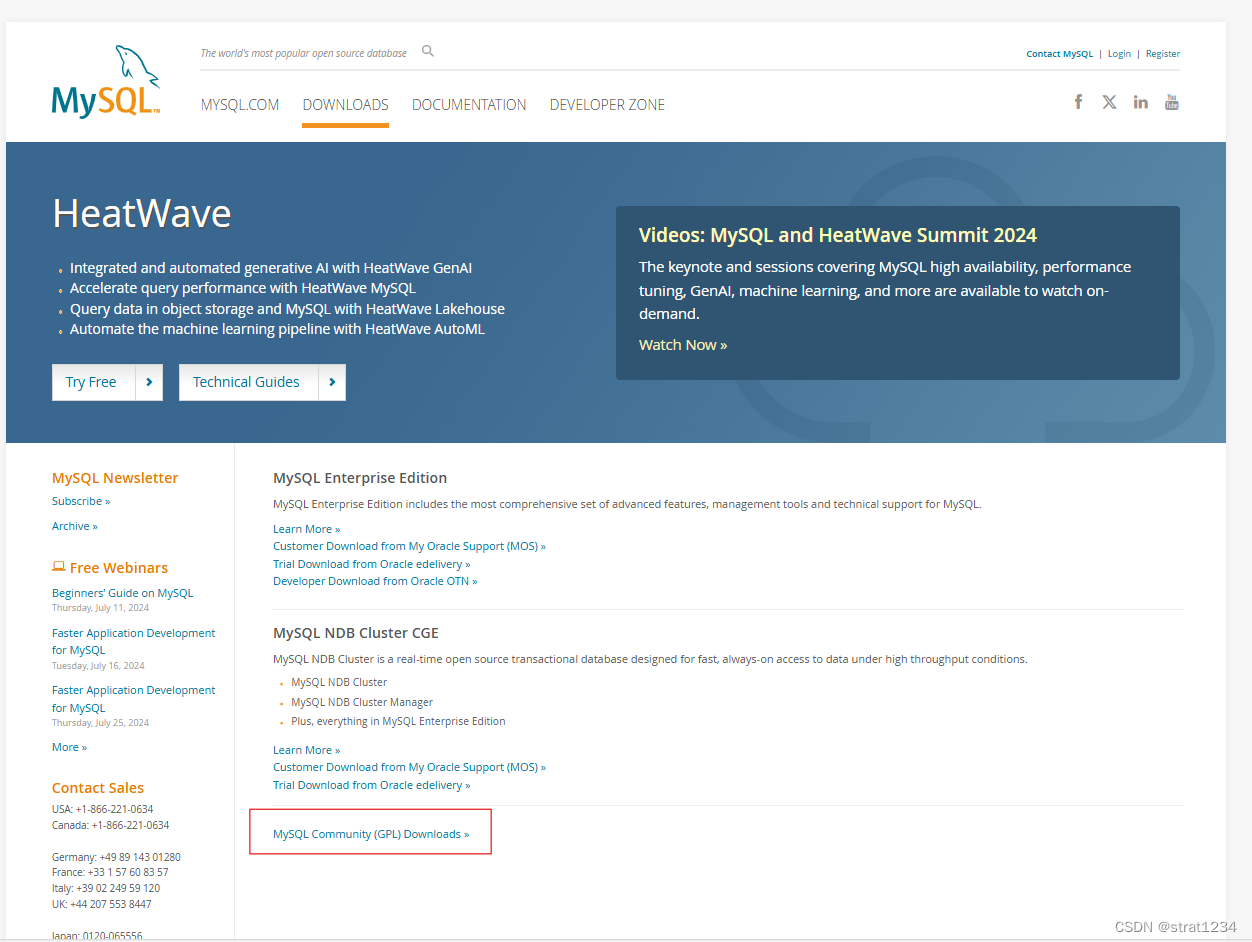Switch to DEVELOPER ZONE tab
Screen dimensions: 1252x942
click(x=607, y=104)
